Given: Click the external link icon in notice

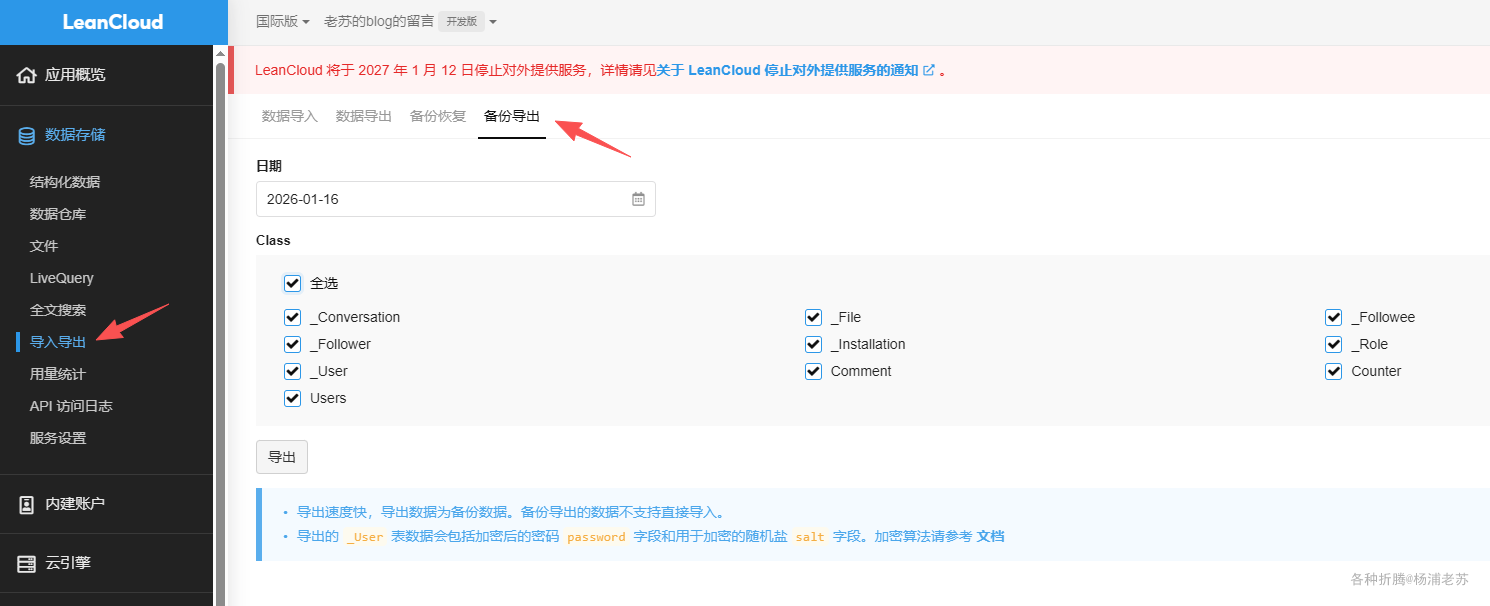Looking at the screenshot, I should click(929, 70).
